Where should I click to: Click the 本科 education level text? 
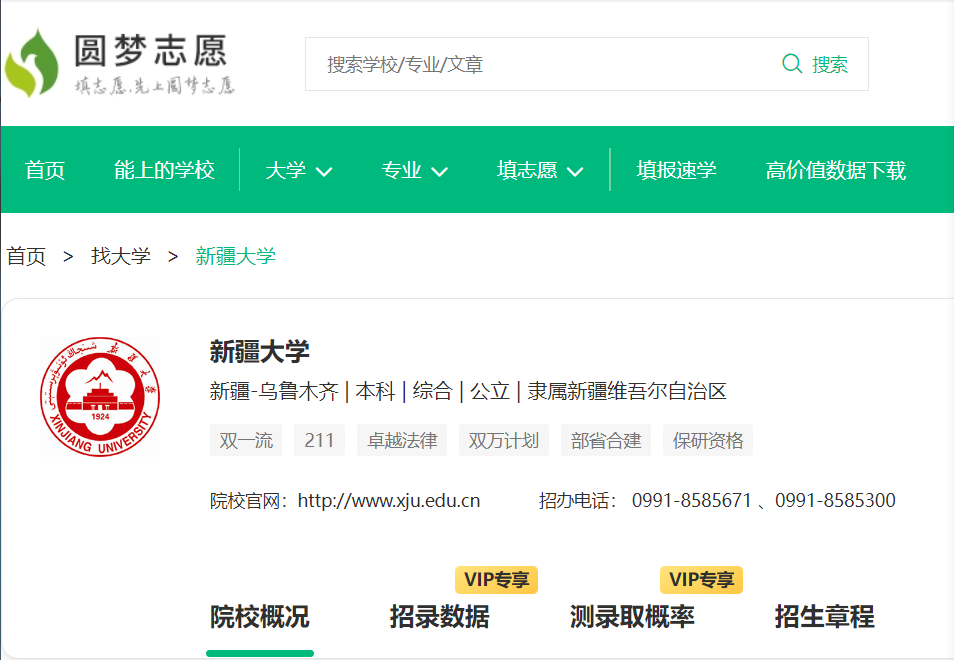pos(375,391)
